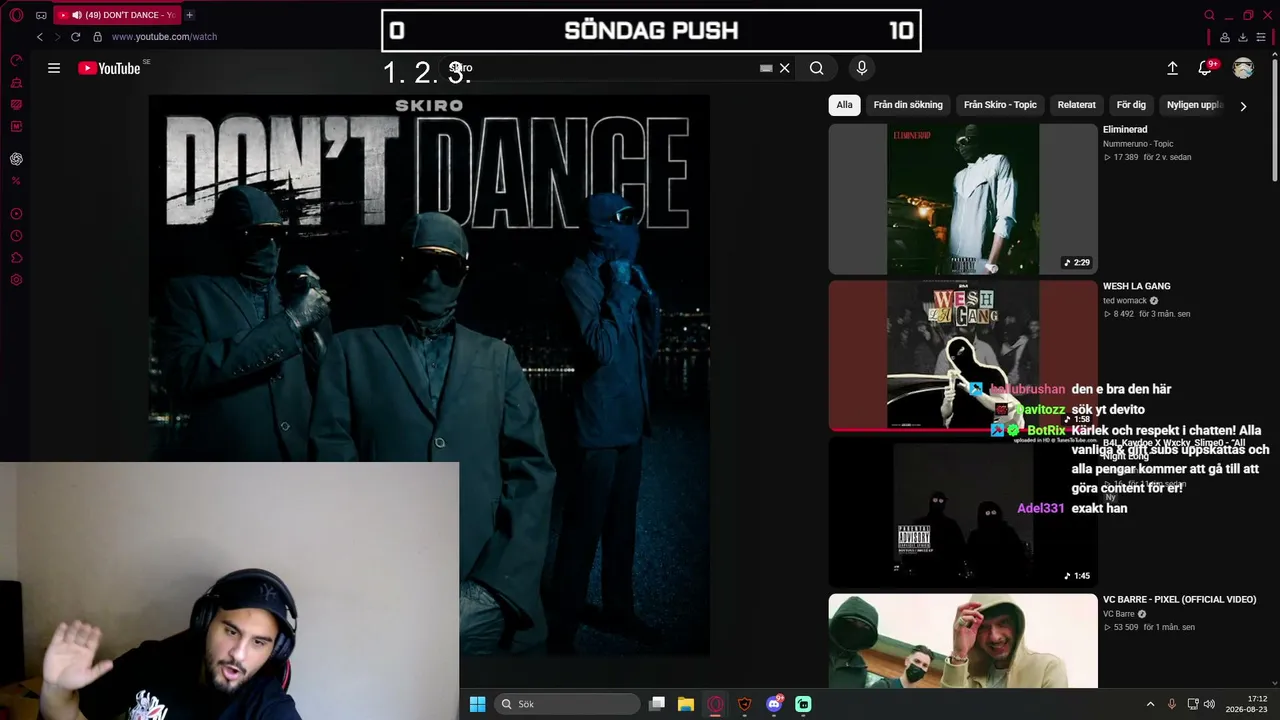
Task: Open the YouTube create upload icon
Action: pos(1172,68)
